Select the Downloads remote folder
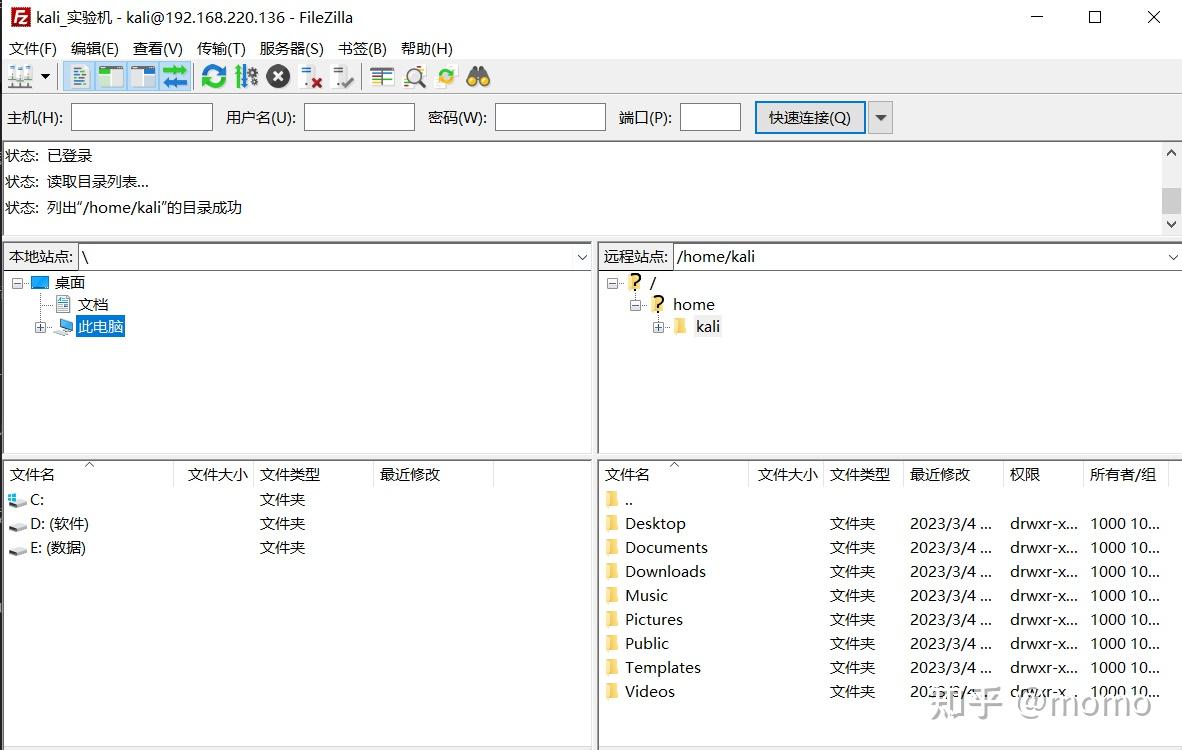1182x750 pixels. click(x=665, y=571)
